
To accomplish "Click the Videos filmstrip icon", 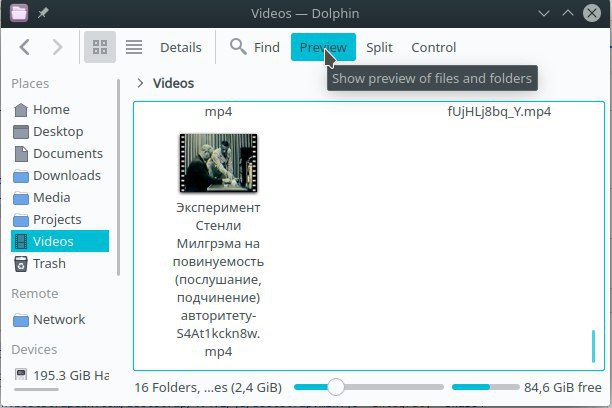I will (x=21, y=241).
